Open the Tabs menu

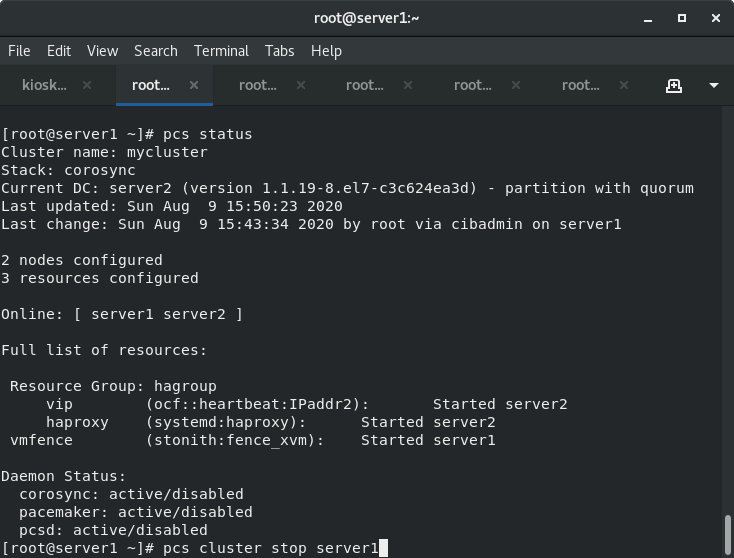click(279, 51)
